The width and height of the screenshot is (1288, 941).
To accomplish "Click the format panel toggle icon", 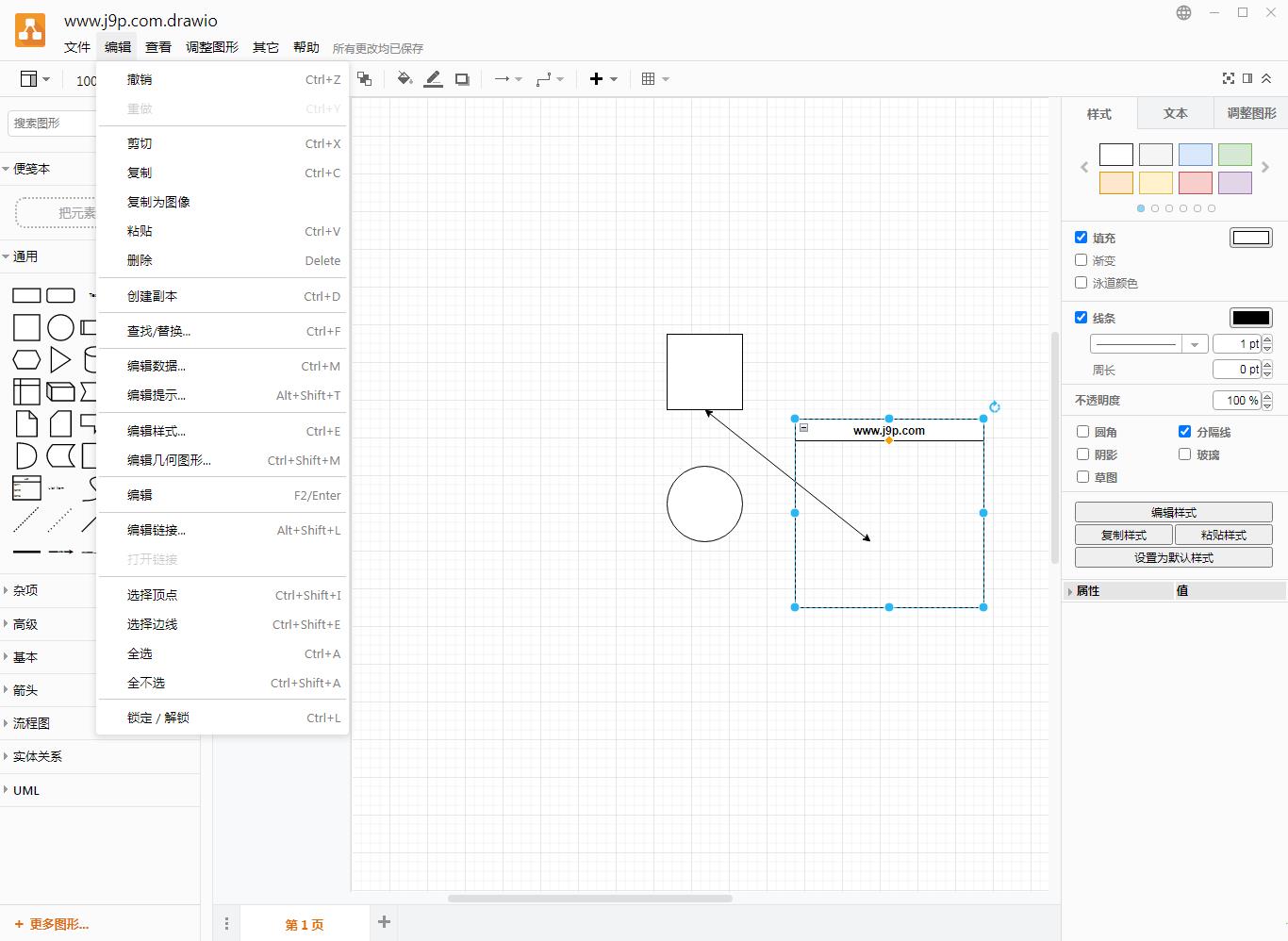I will (x=1247, y=78).
